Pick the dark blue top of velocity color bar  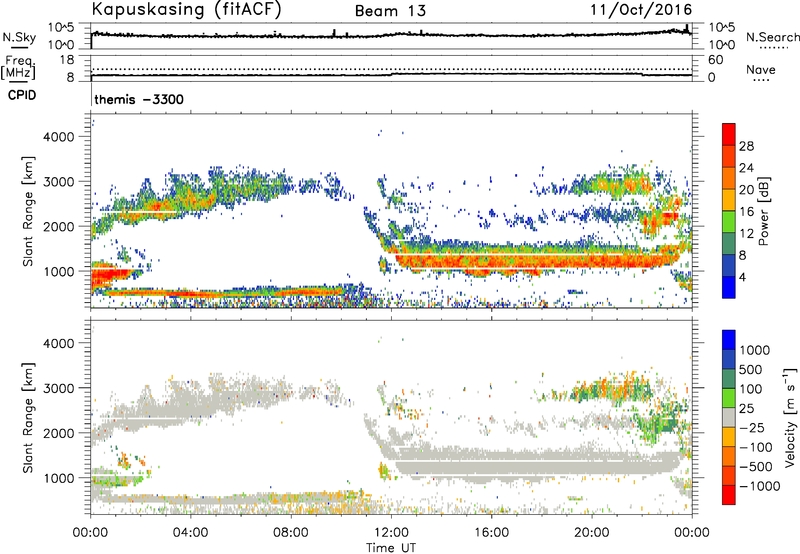(x=729, y=340)
